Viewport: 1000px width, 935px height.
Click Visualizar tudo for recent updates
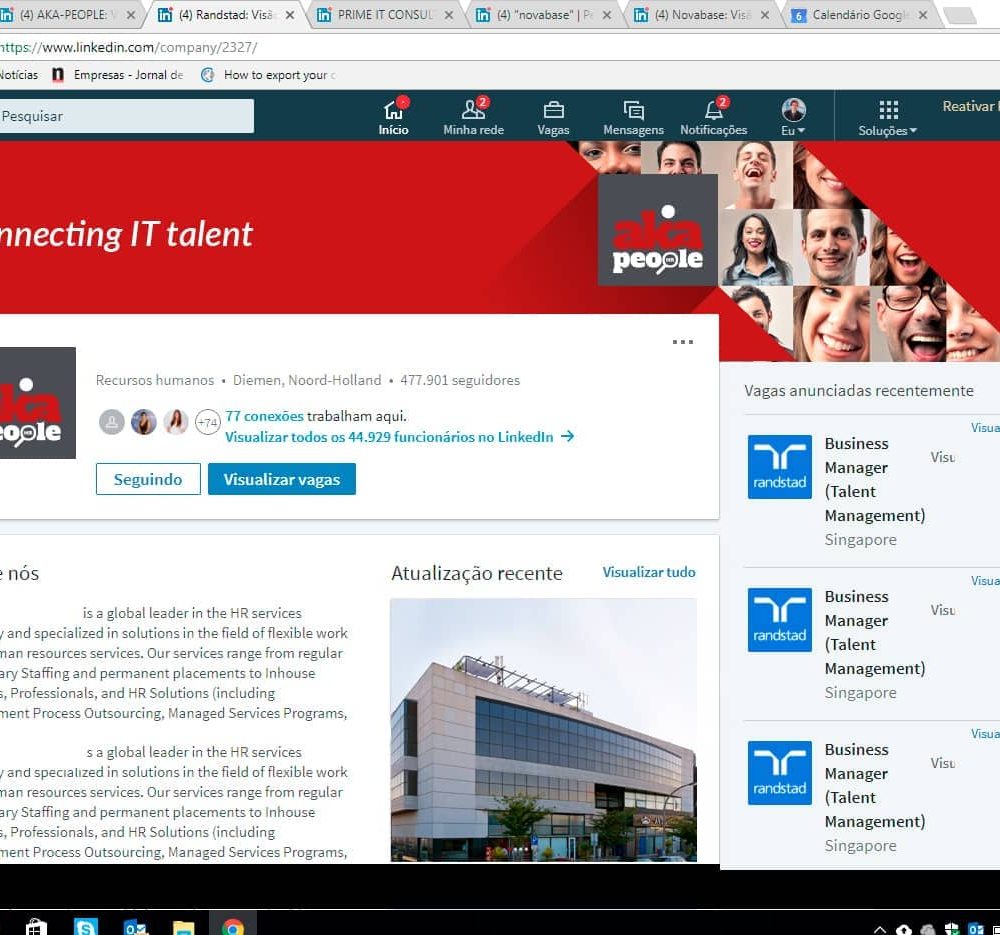tap(649, 572)
